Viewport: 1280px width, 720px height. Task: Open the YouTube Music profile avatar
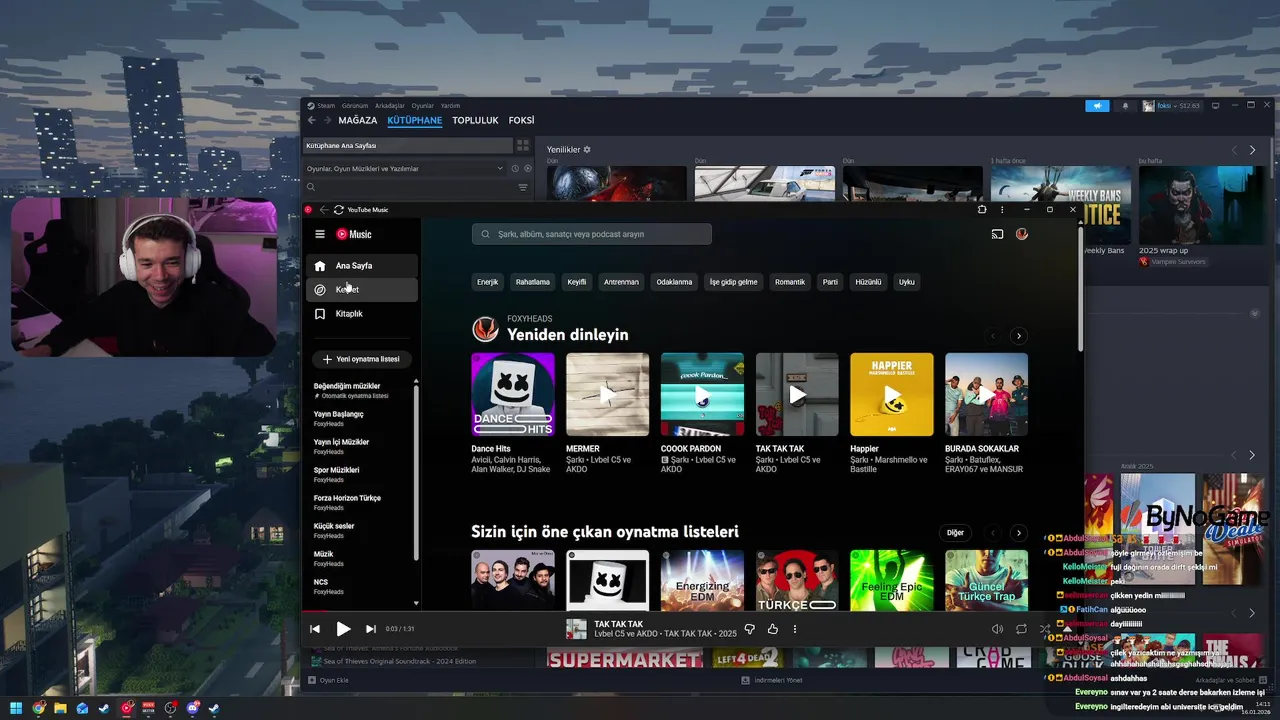[1022, 234]
